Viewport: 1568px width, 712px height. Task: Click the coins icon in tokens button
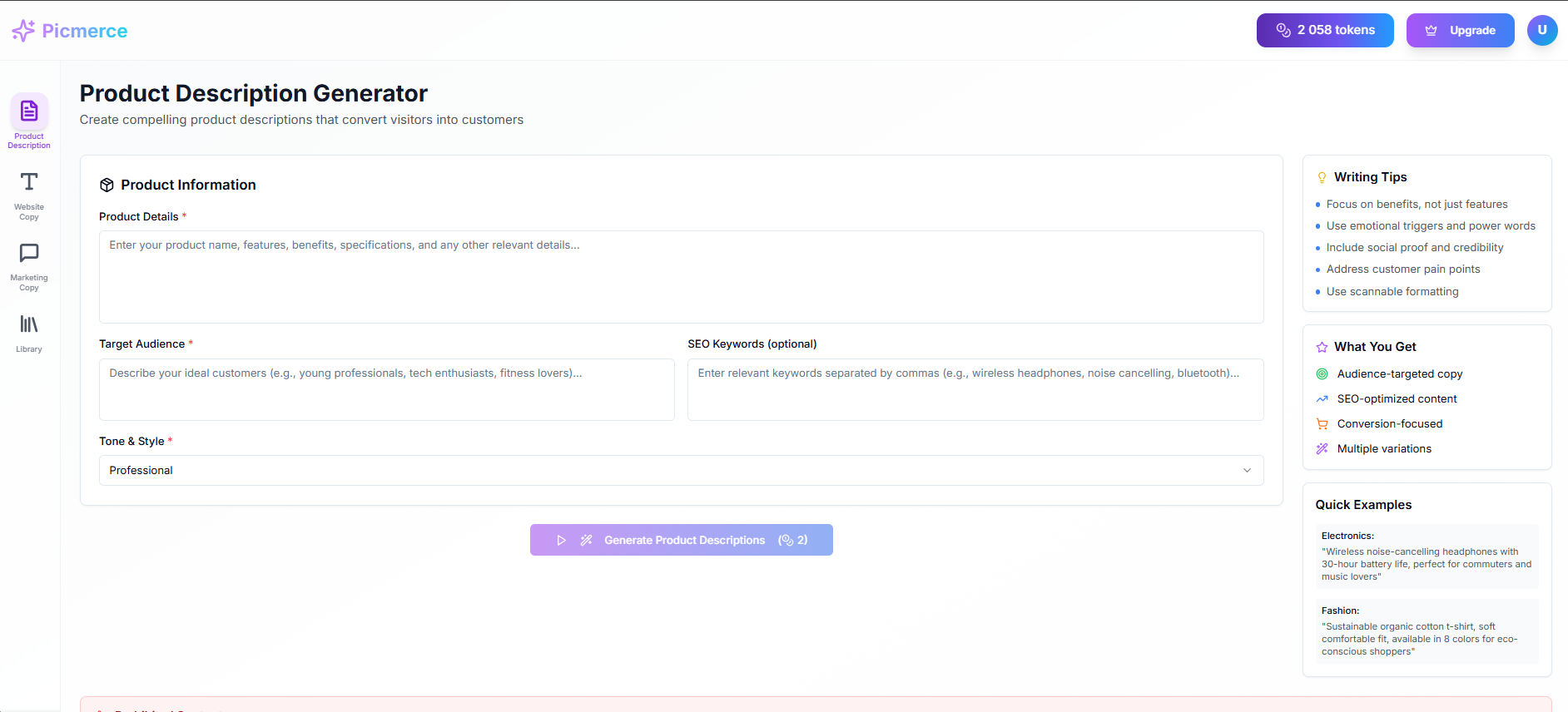pos(1283,30)
